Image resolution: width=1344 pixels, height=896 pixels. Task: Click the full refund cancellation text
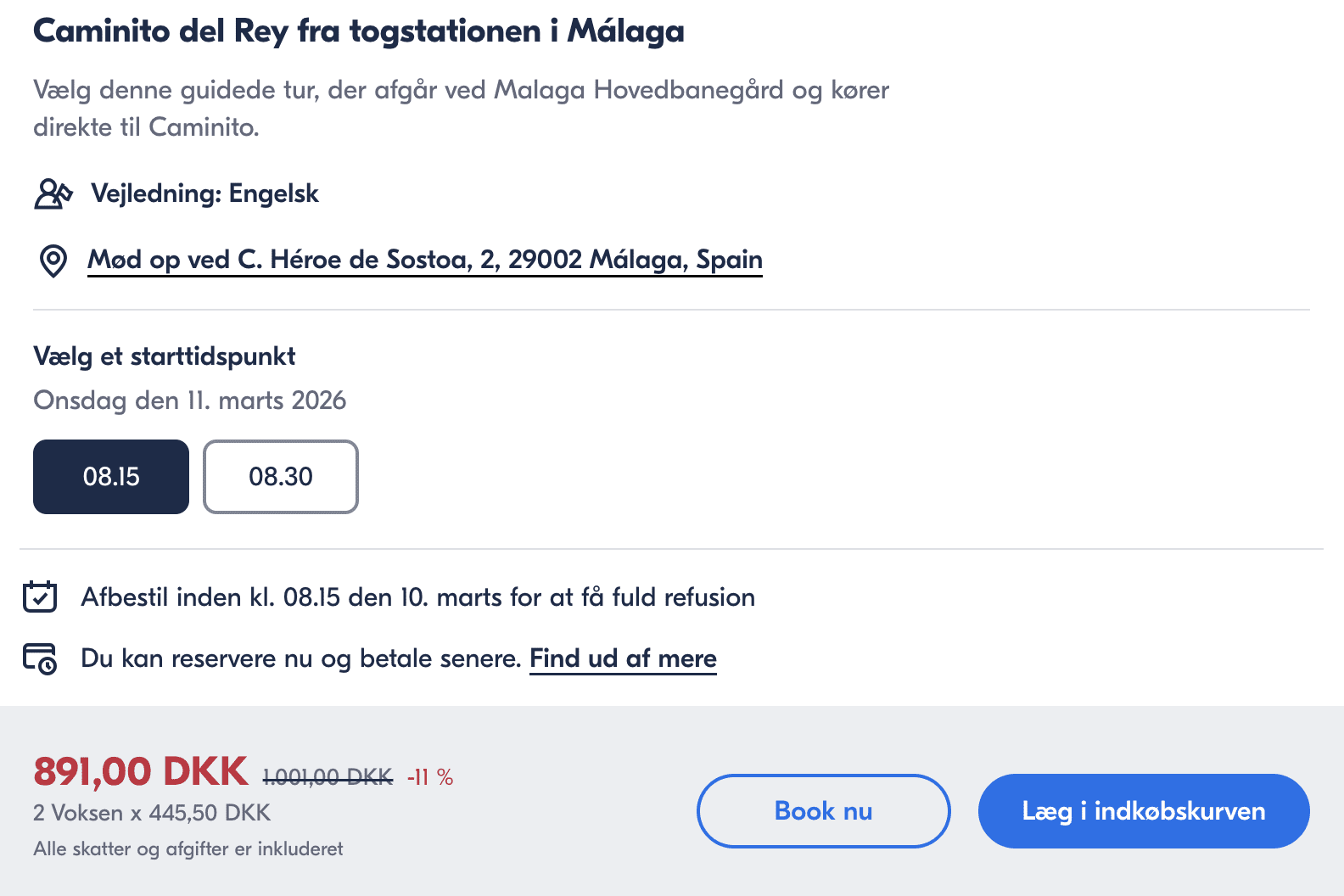[417, 597]
